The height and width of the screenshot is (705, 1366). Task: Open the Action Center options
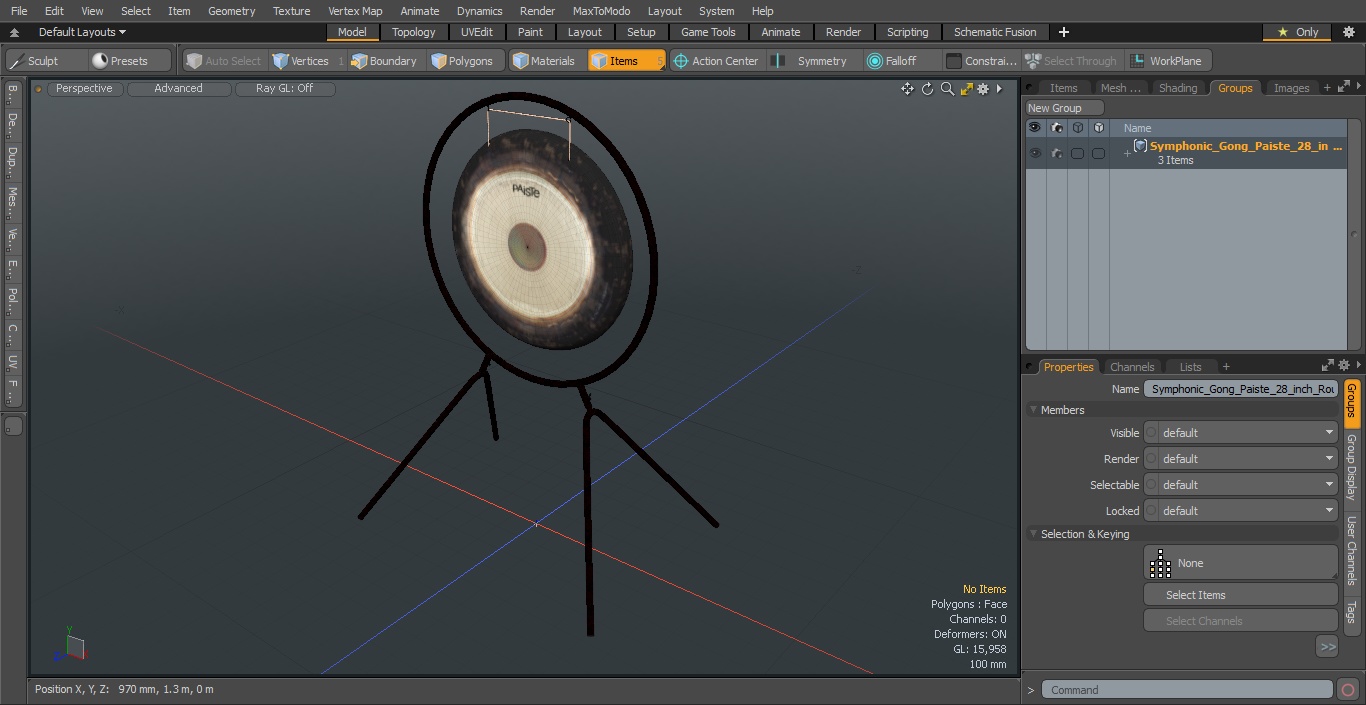(715, 61)
